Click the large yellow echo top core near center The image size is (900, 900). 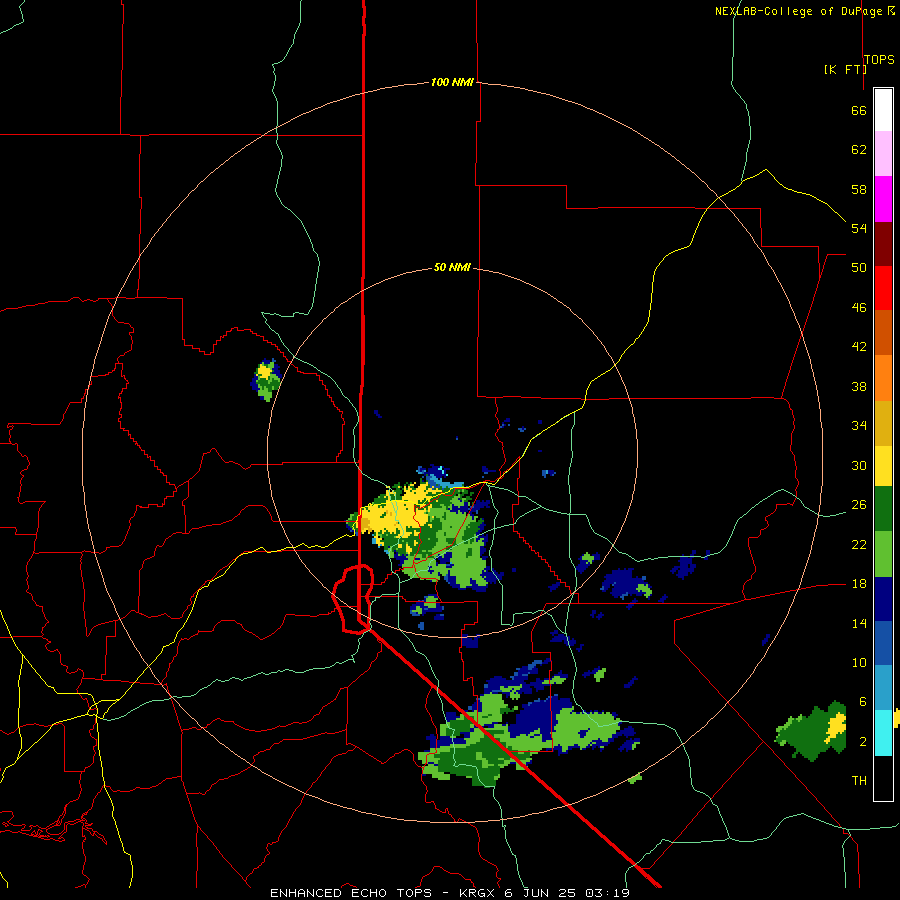click(395, 515)
